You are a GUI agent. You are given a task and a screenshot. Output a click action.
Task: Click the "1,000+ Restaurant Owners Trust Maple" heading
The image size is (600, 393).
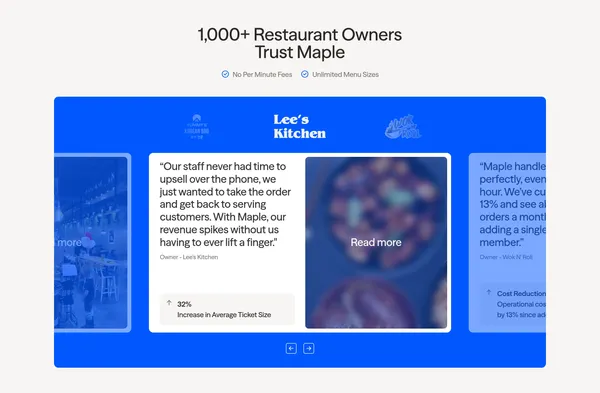pyautogui.click(x=300, y=43)
